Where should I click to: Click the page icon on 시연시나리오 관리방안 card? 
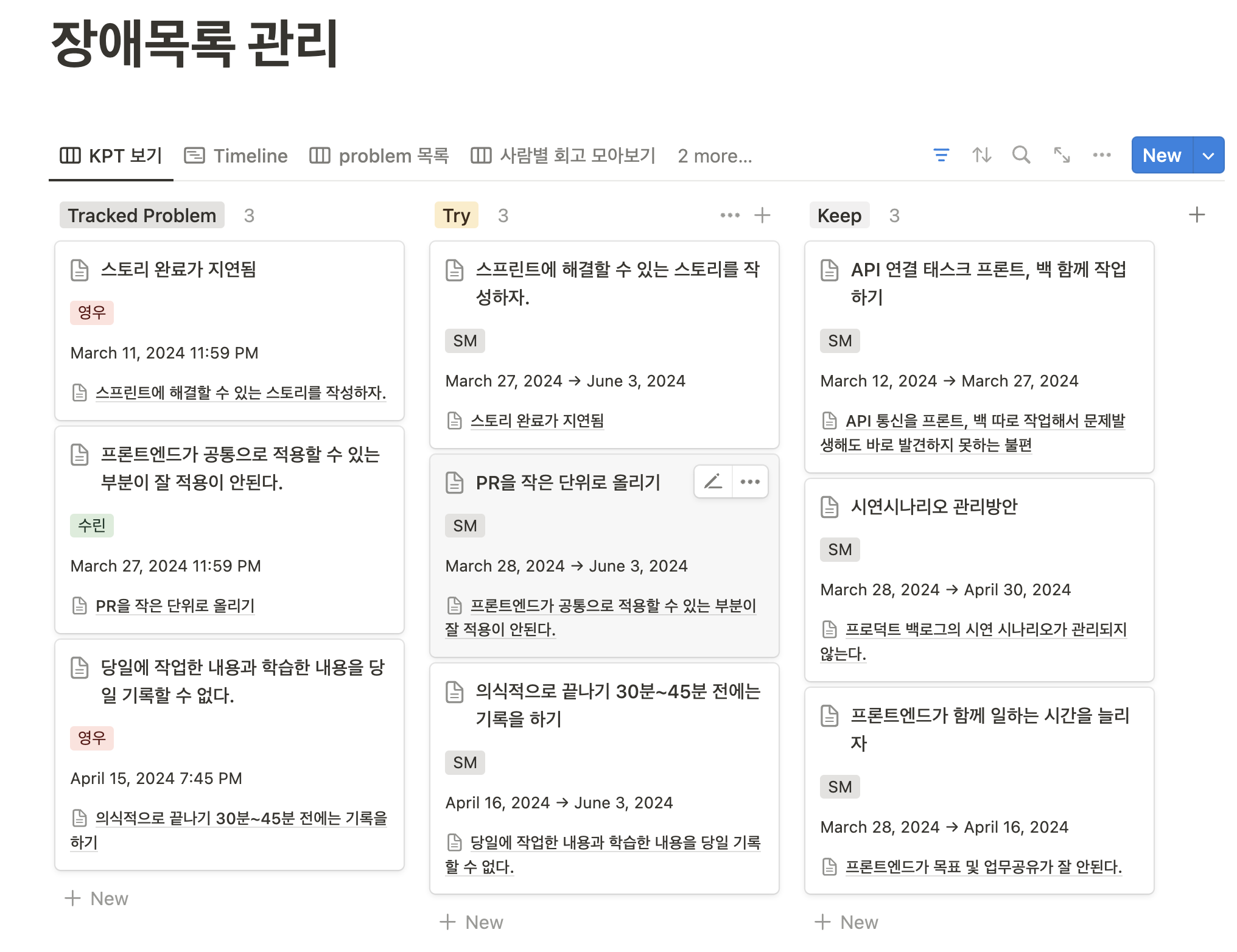829,507
